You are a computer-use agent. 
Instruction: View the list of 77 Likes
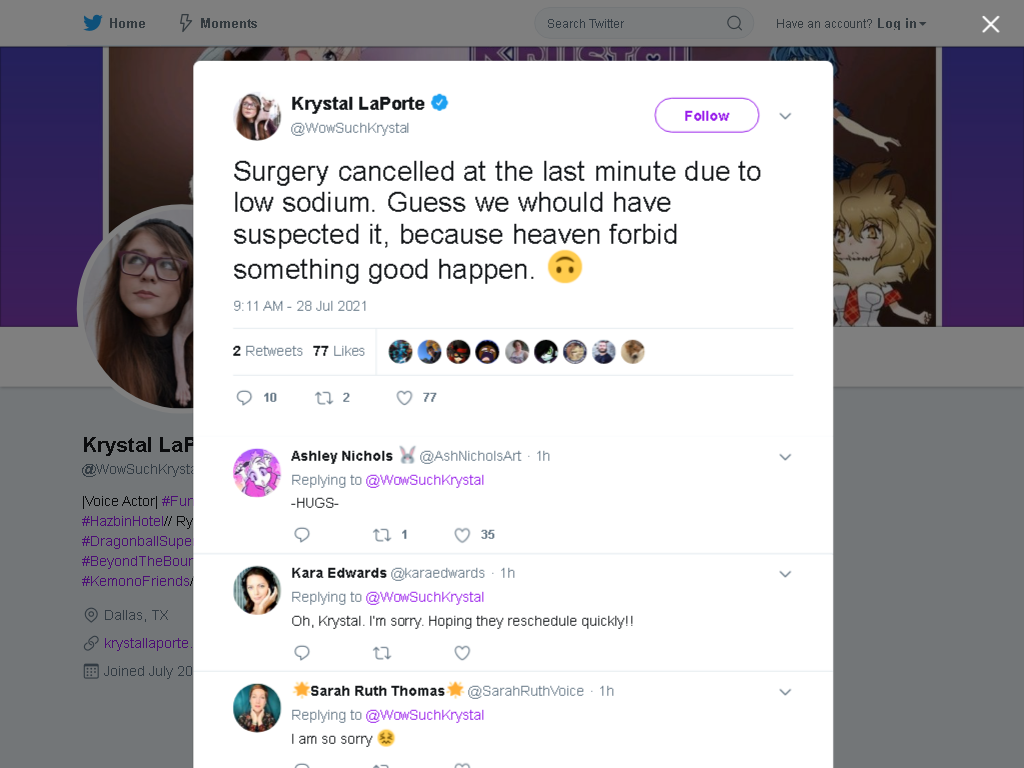[338, 351]
